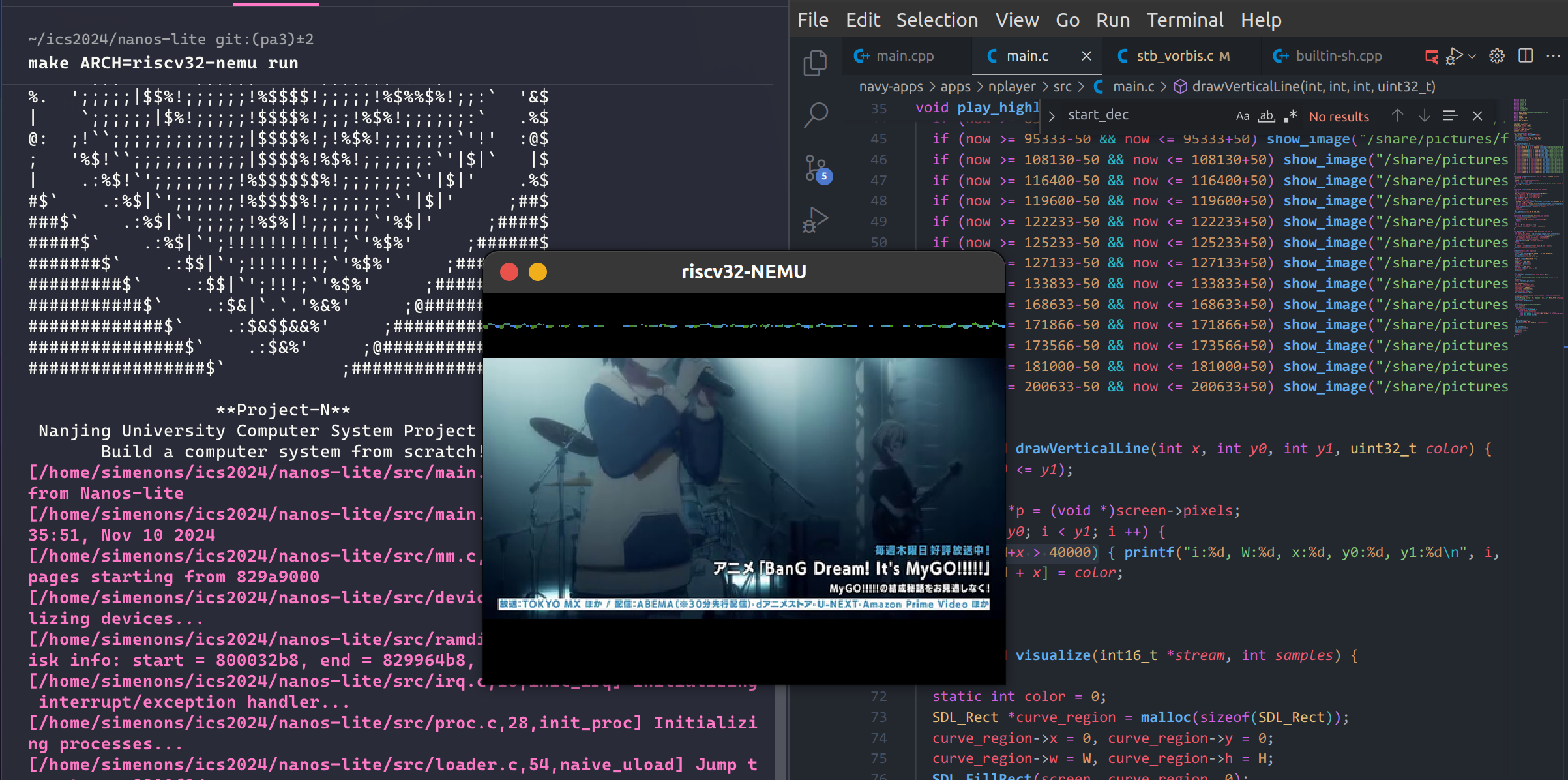This screenshot has width=1568, height=780.
Task: Toggle Match Case in the find widget
Action: coord(1243,116)
